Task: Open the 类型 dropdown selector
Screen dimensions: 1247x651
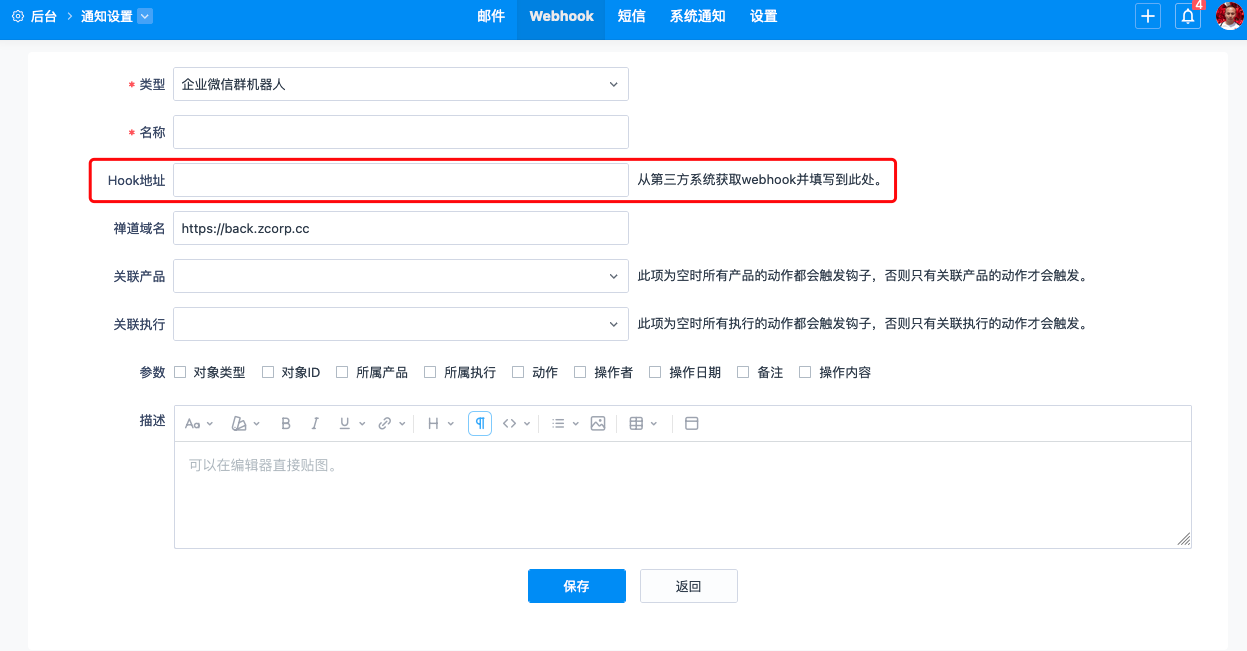Action: [x=400, y=85]
